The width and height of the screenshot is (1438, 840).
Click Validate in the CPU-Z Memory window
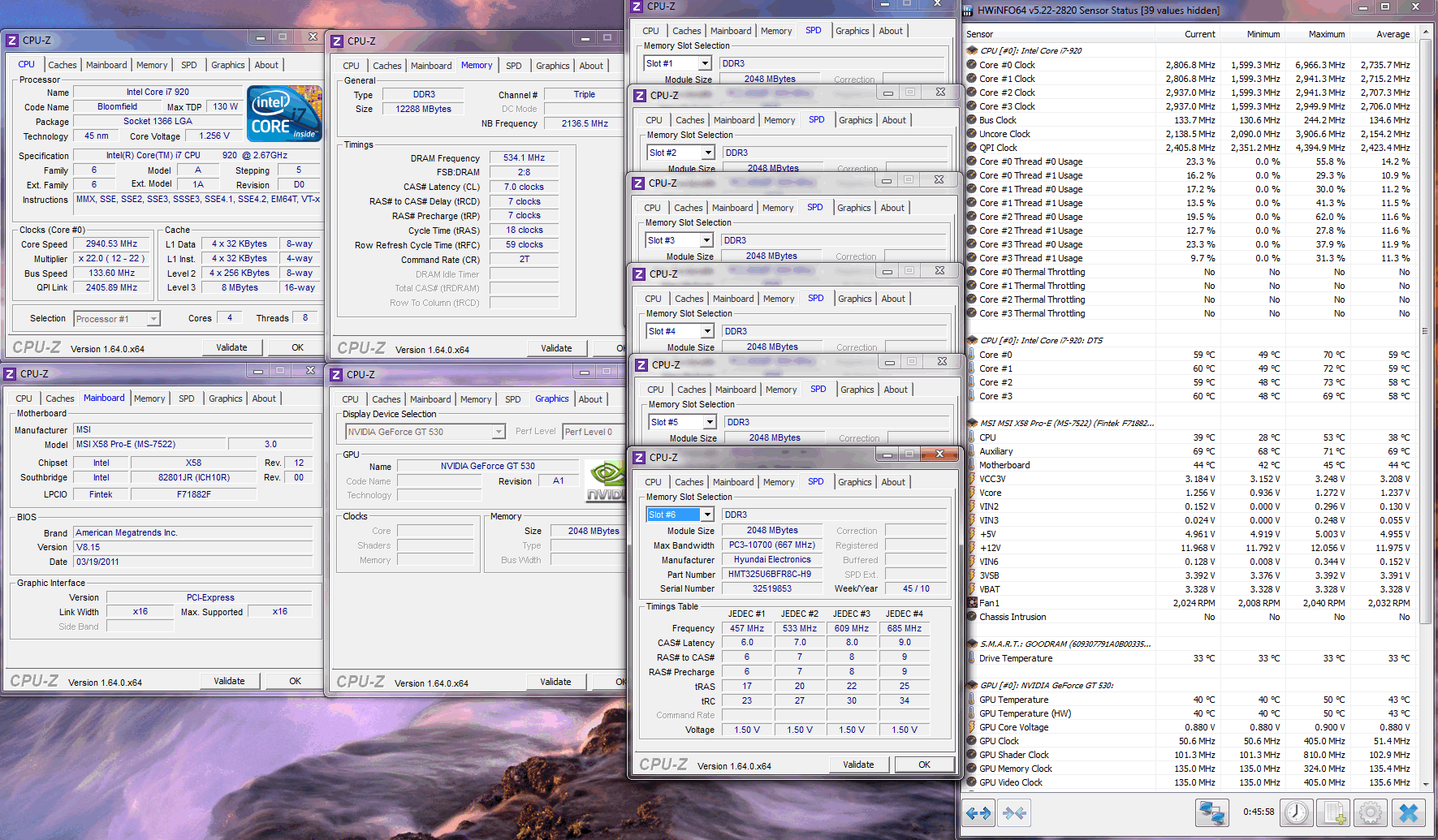[x=556, y=348]
